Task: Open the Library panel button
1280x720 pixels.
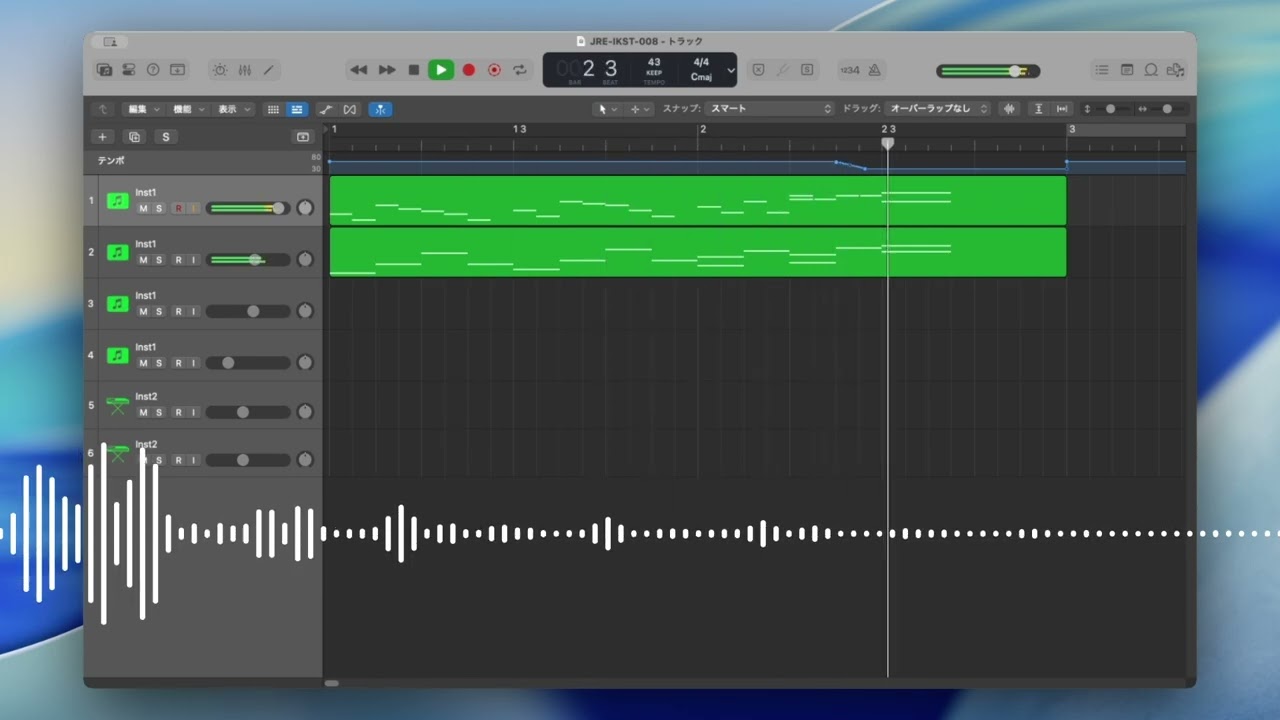Action: point(104,70)
